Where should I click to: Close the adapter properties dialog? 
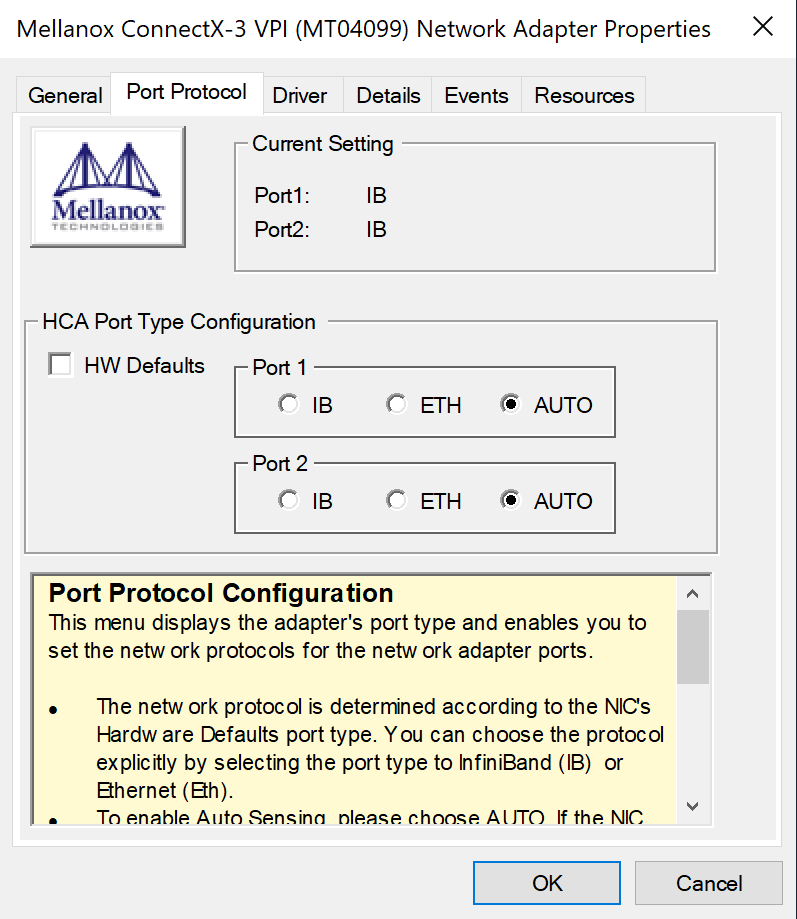click(x=762, y=27)
